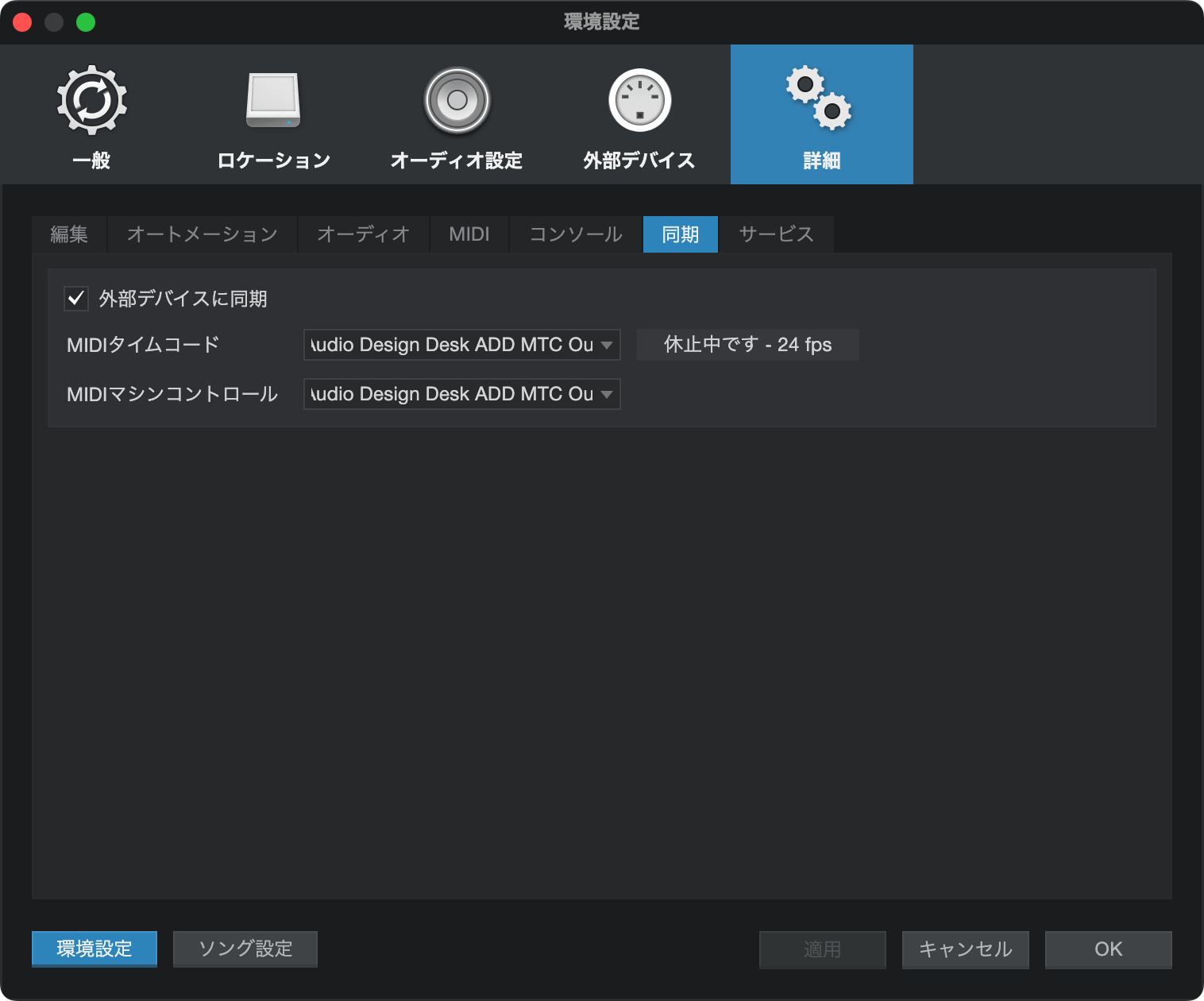Click the MIDIマシンコントロール label
The width and height of the screenshot is (1204, 1001).
[x=172, y=394]
